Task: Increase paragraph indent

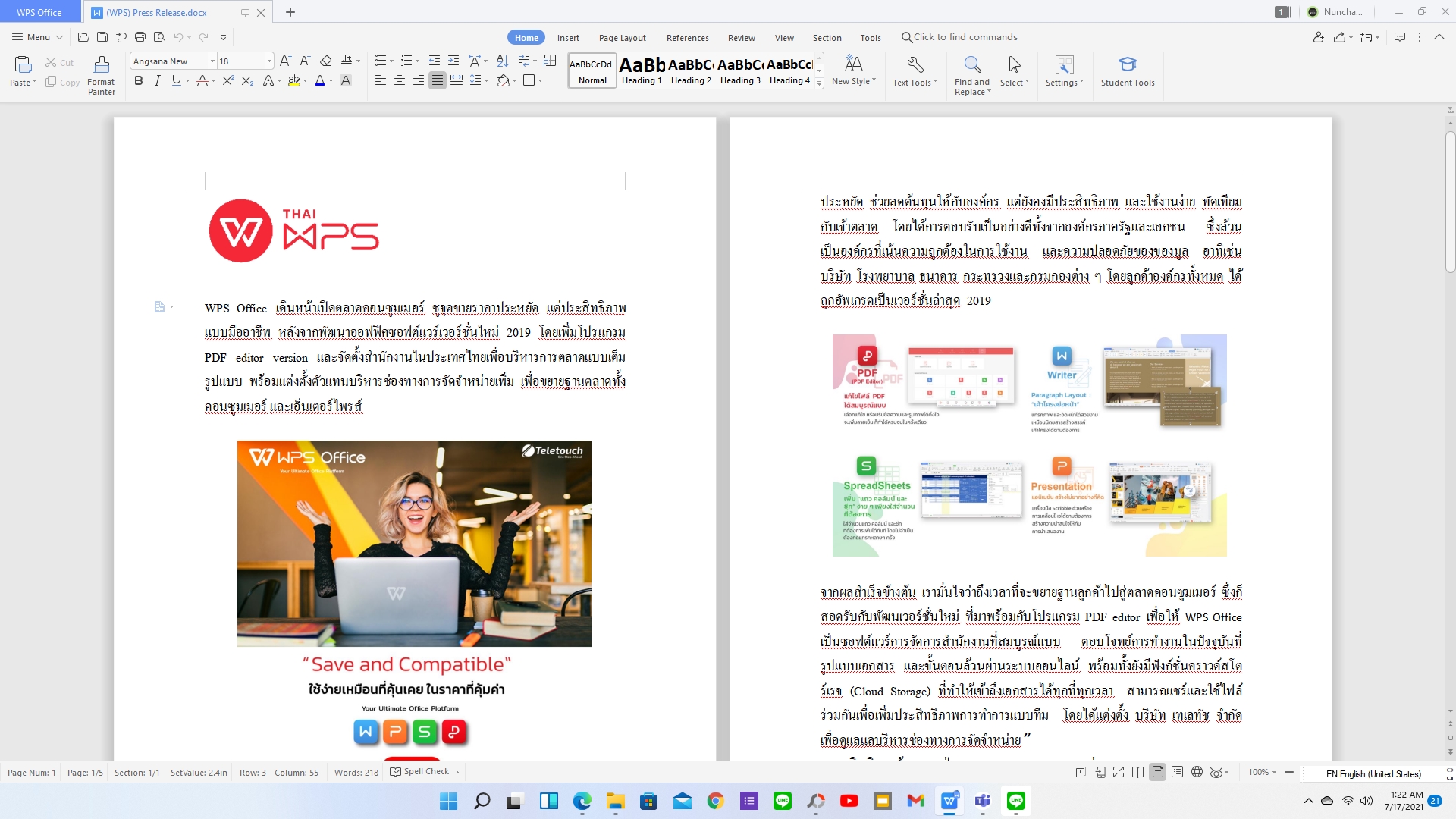Action: [453, 61]
